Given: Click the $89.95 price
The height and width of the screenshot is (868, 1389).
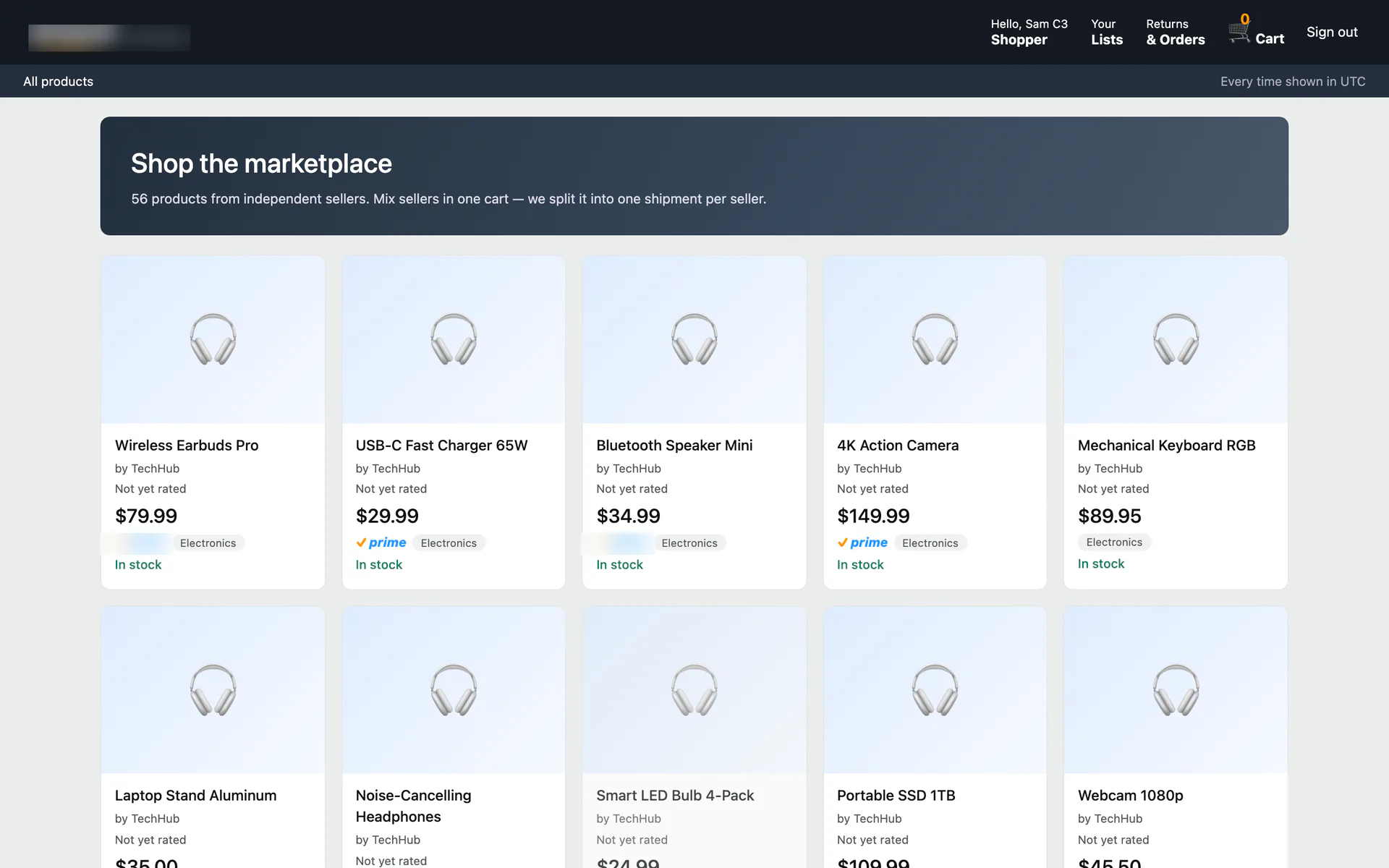Looking at the screenshot, I should point(1109,516).
